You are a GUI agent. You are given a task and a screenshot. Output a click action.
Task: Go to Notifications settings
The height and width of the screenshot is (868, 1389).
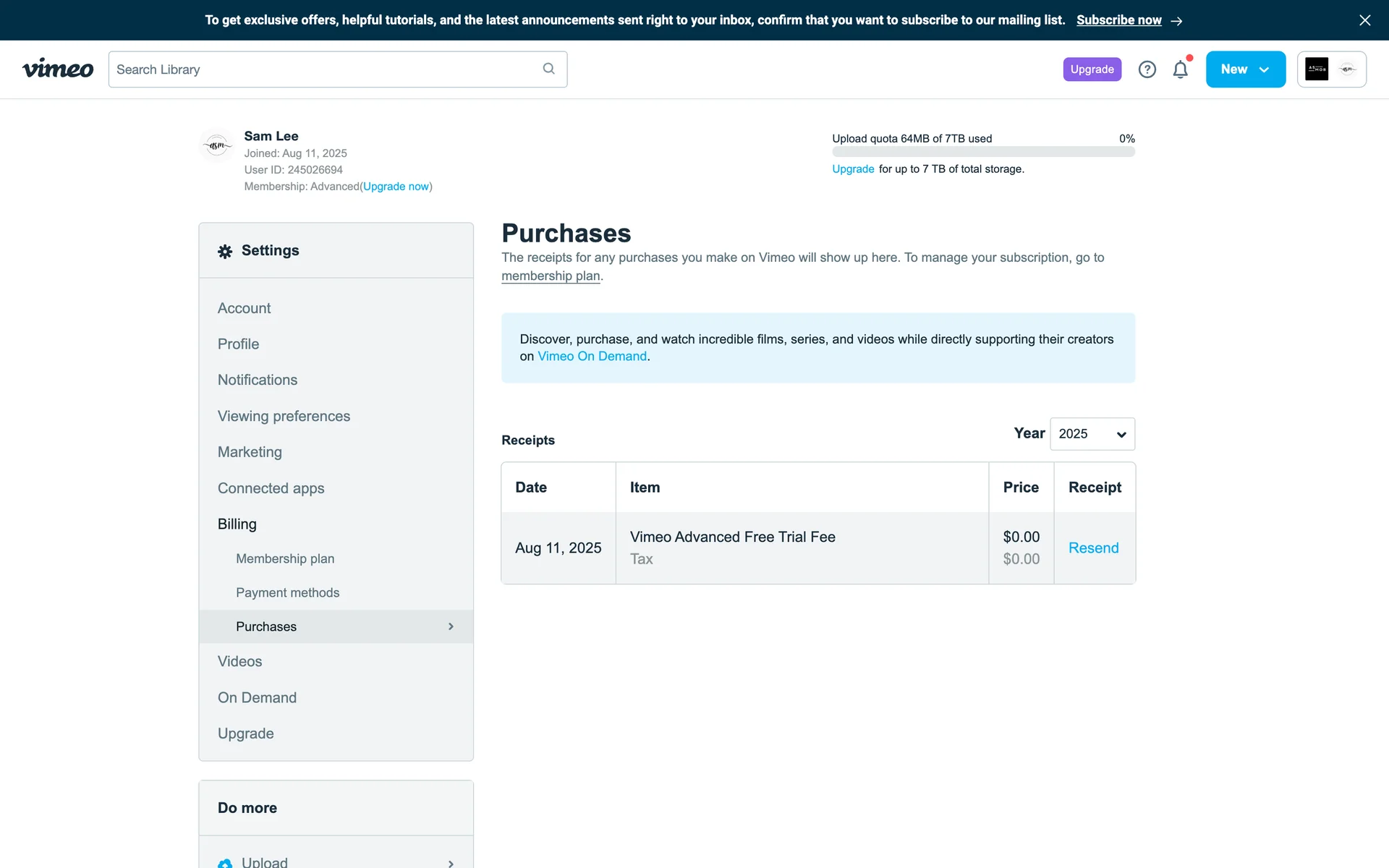(x=257, y=380)
